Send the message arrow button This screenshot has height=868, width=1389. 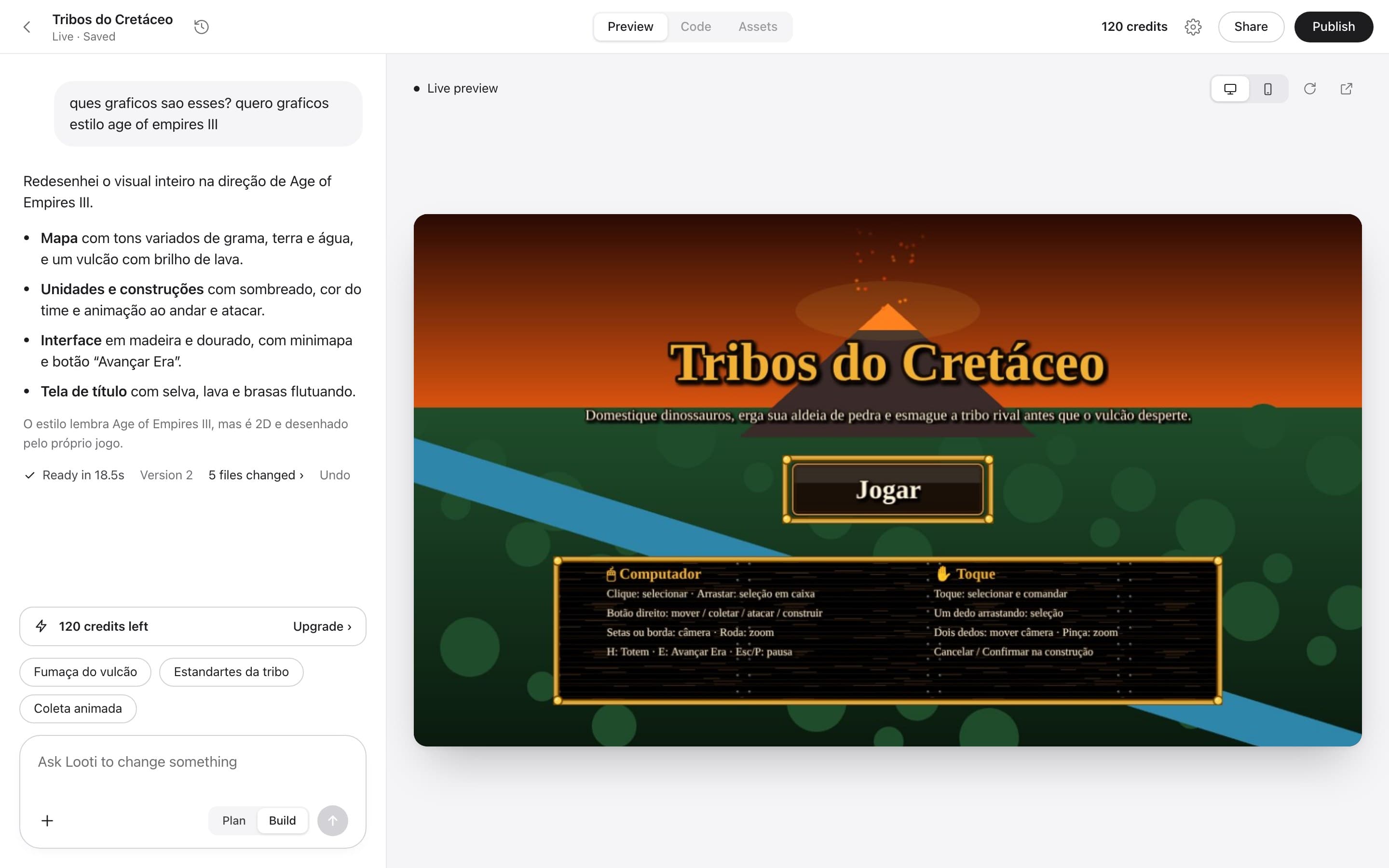[x=332, y=820]
